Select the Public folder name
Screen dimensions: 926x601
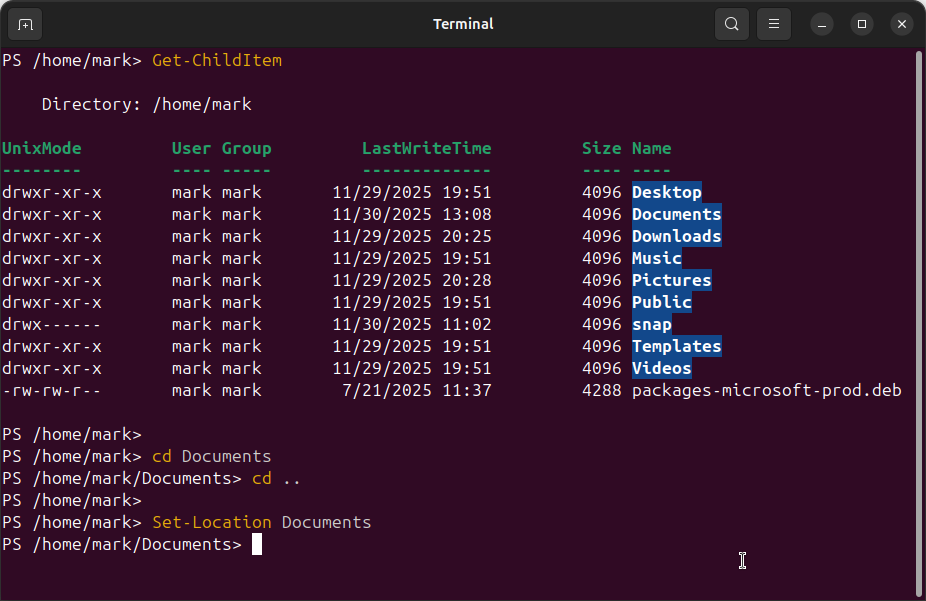661,302
